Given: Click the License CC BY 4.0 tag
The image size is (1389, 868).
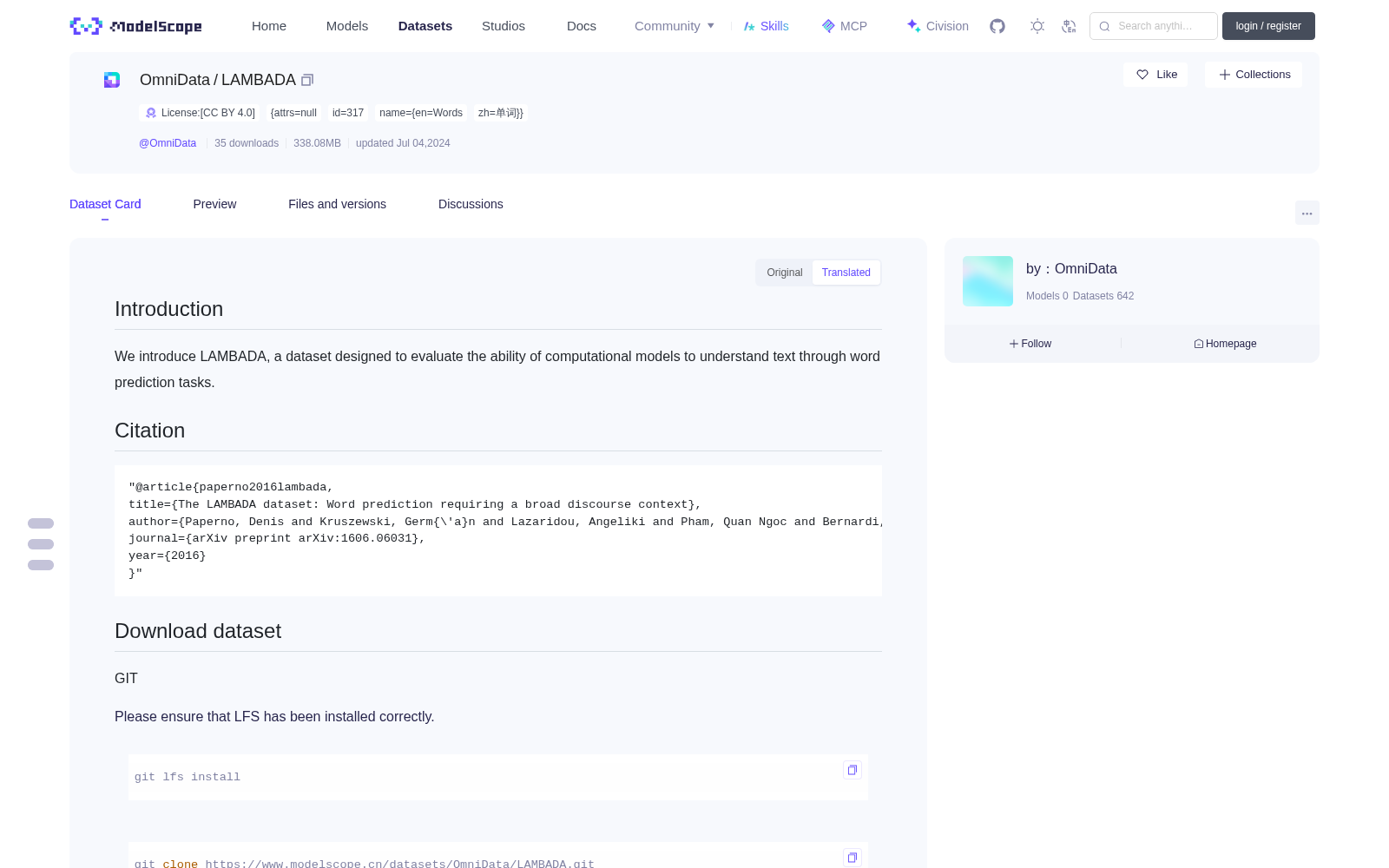Looking at the screenshot, I should [x=201, y=113].
